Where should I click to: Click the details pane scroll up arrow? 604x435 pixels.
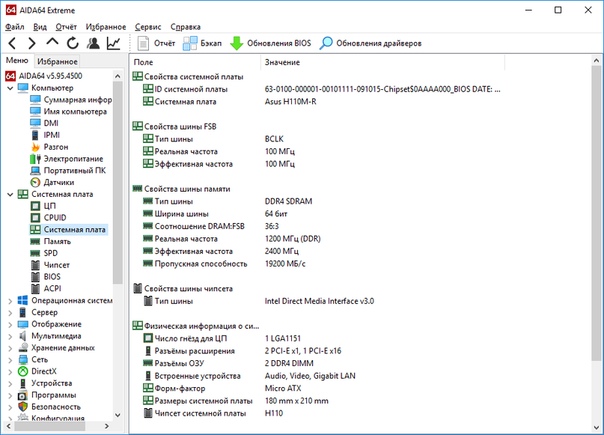pyautogui.click(x=596, y=60)
